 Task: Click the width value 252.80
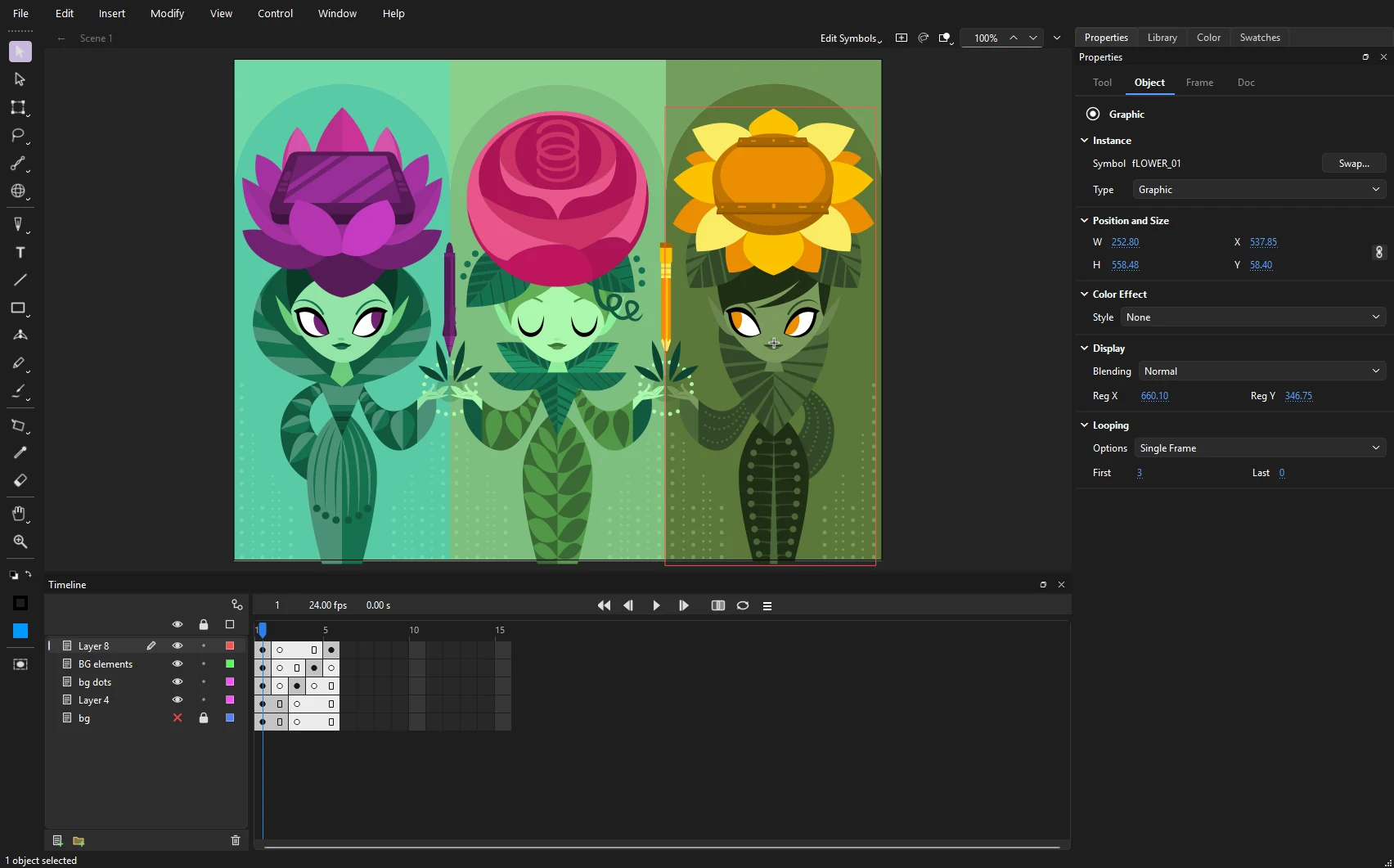click(x=1125, y=242)
